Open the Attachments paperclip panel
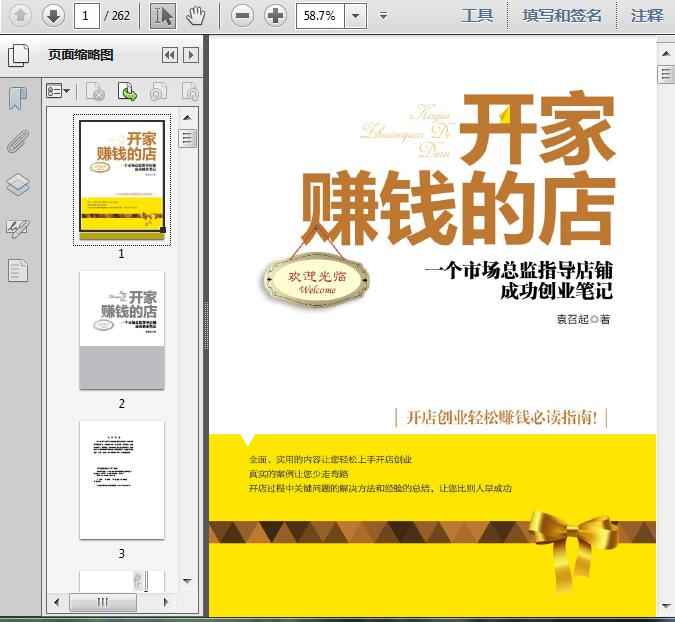 pos(18,141)
